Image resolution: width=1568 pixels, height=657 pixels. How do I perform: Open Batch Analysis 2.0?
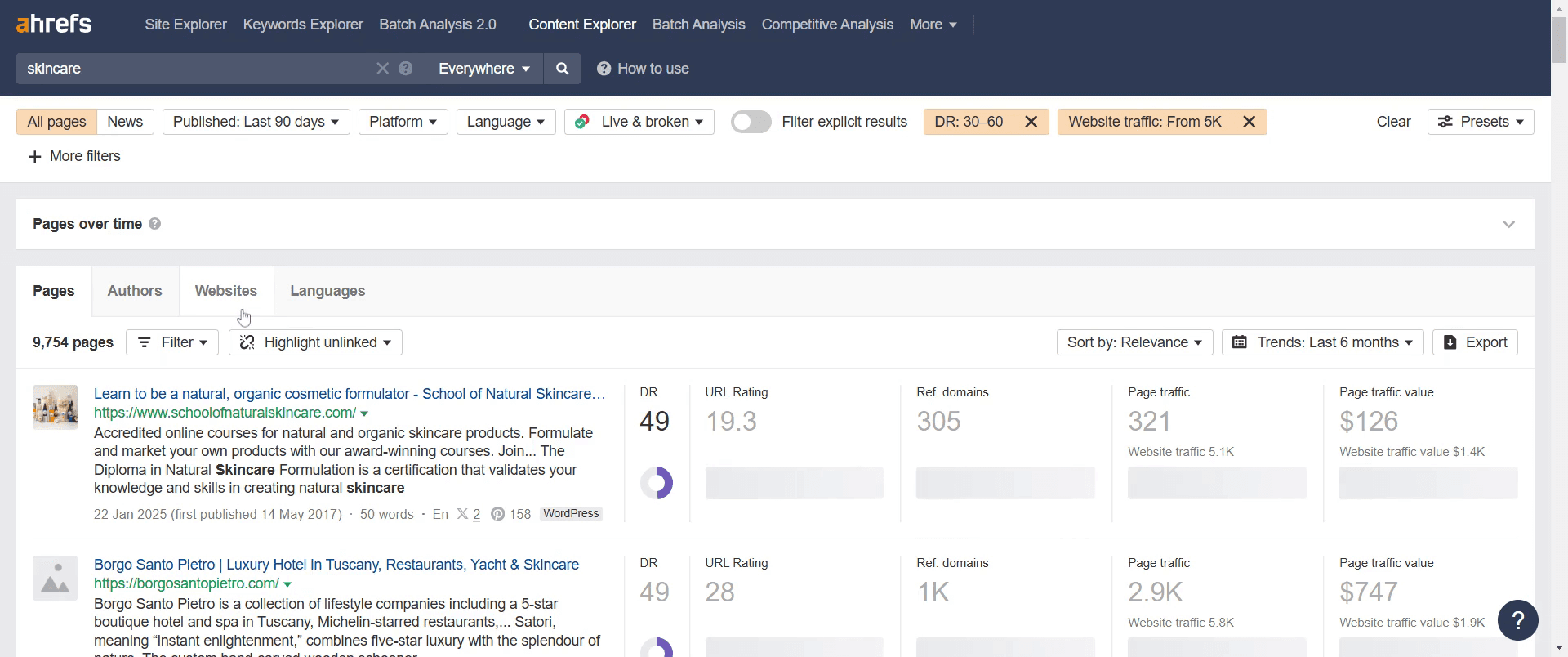point(438,25)
